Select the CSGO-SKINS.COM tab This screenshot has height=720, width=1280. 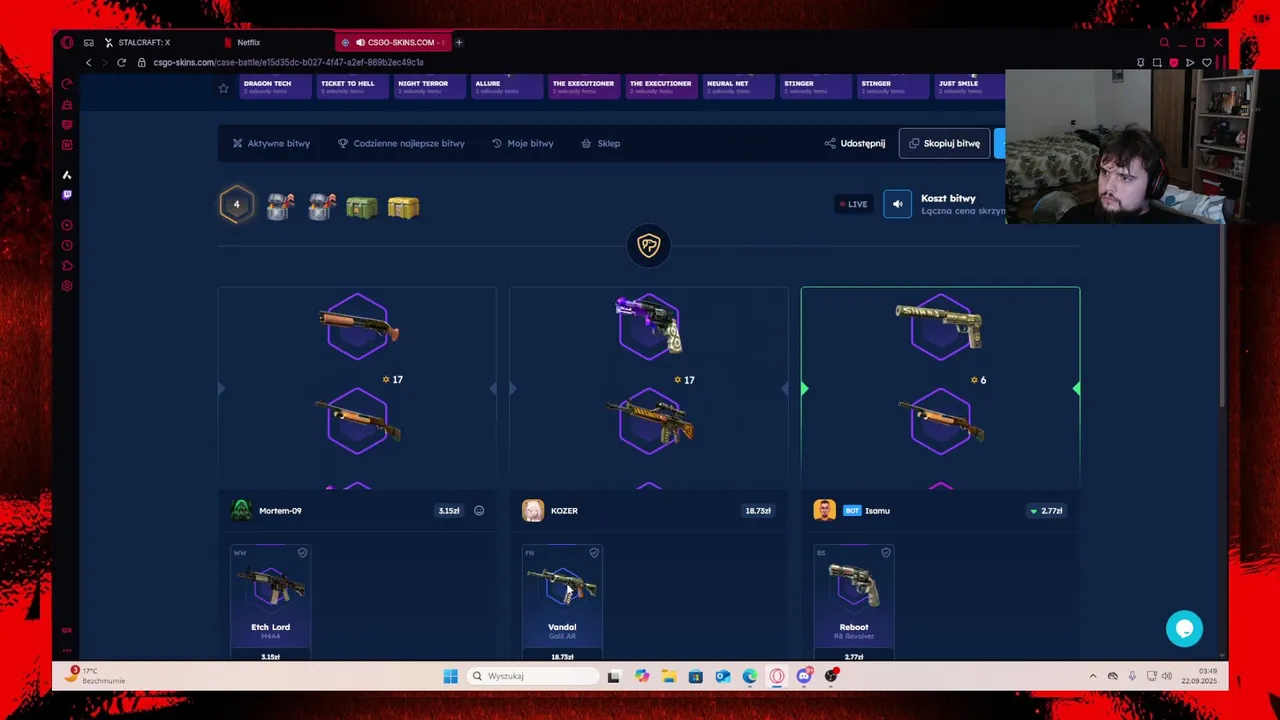(x=393, y=42)
